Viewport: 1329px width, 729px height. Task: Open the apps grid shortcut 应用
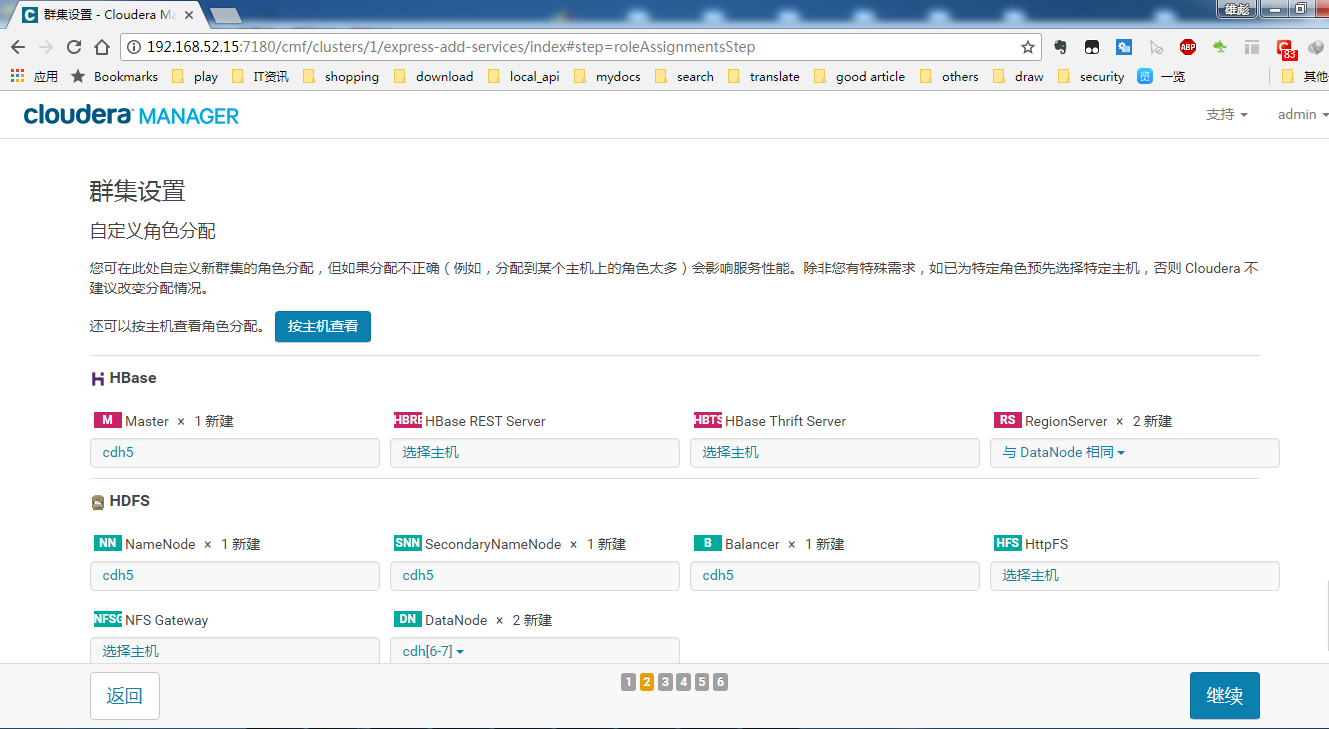pyautogui.click(x=34, y=76)
